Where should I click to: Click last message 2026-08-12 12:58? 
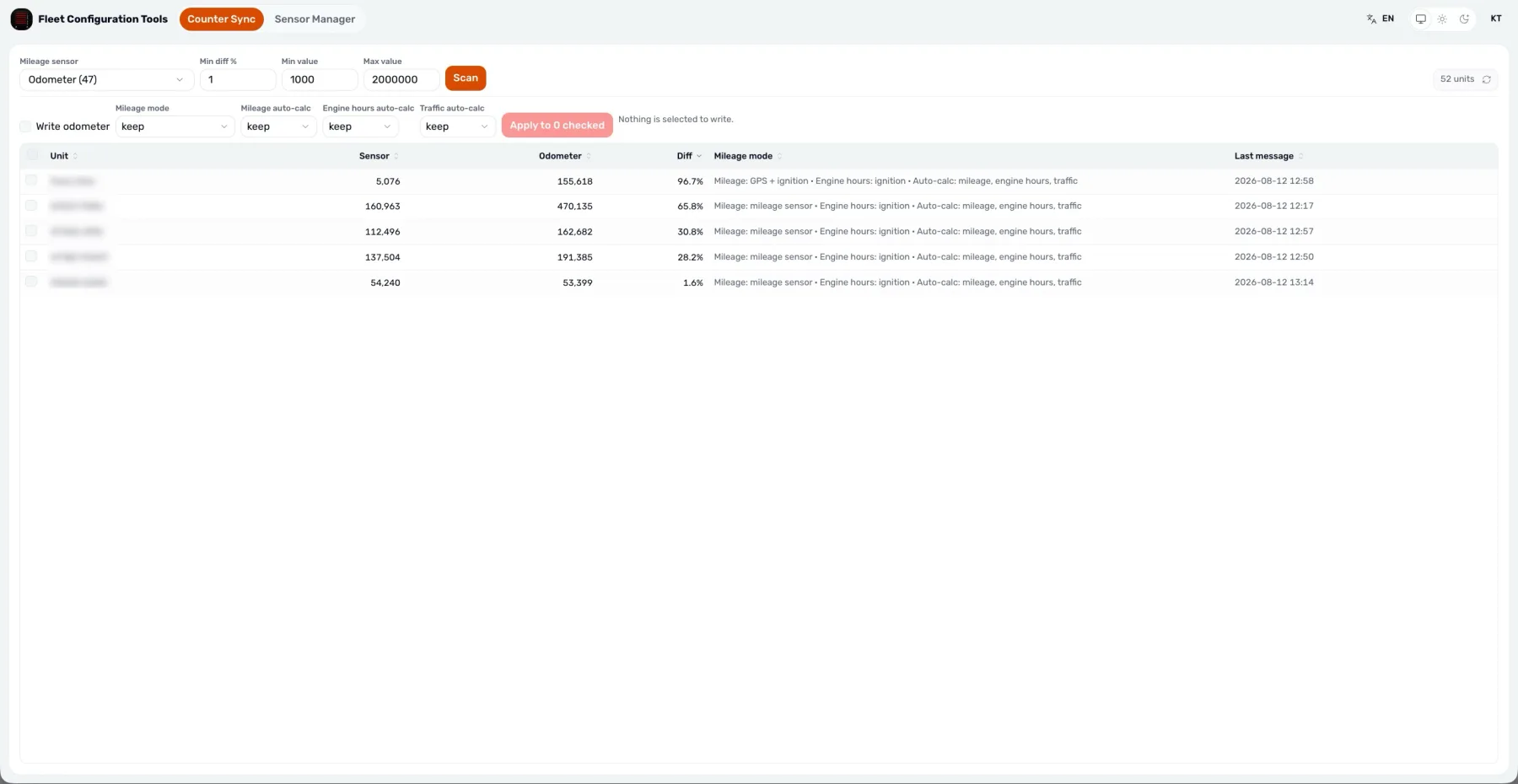click(1273, 181)
